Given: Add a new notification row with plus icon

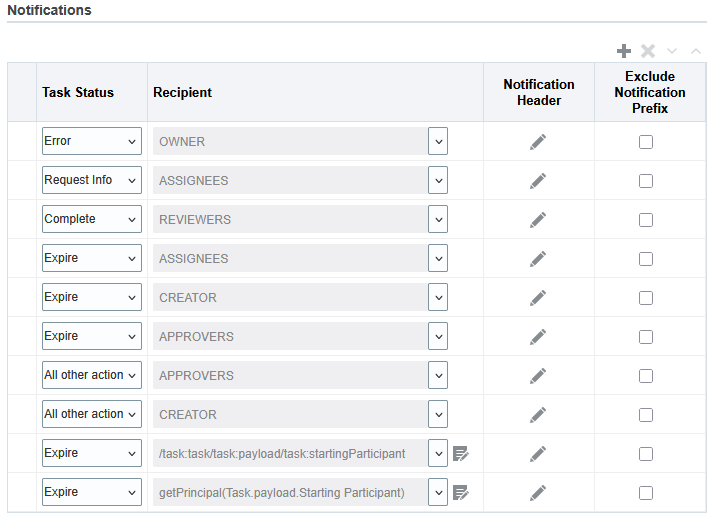Looking at the screenshot, I should (624, 51).
